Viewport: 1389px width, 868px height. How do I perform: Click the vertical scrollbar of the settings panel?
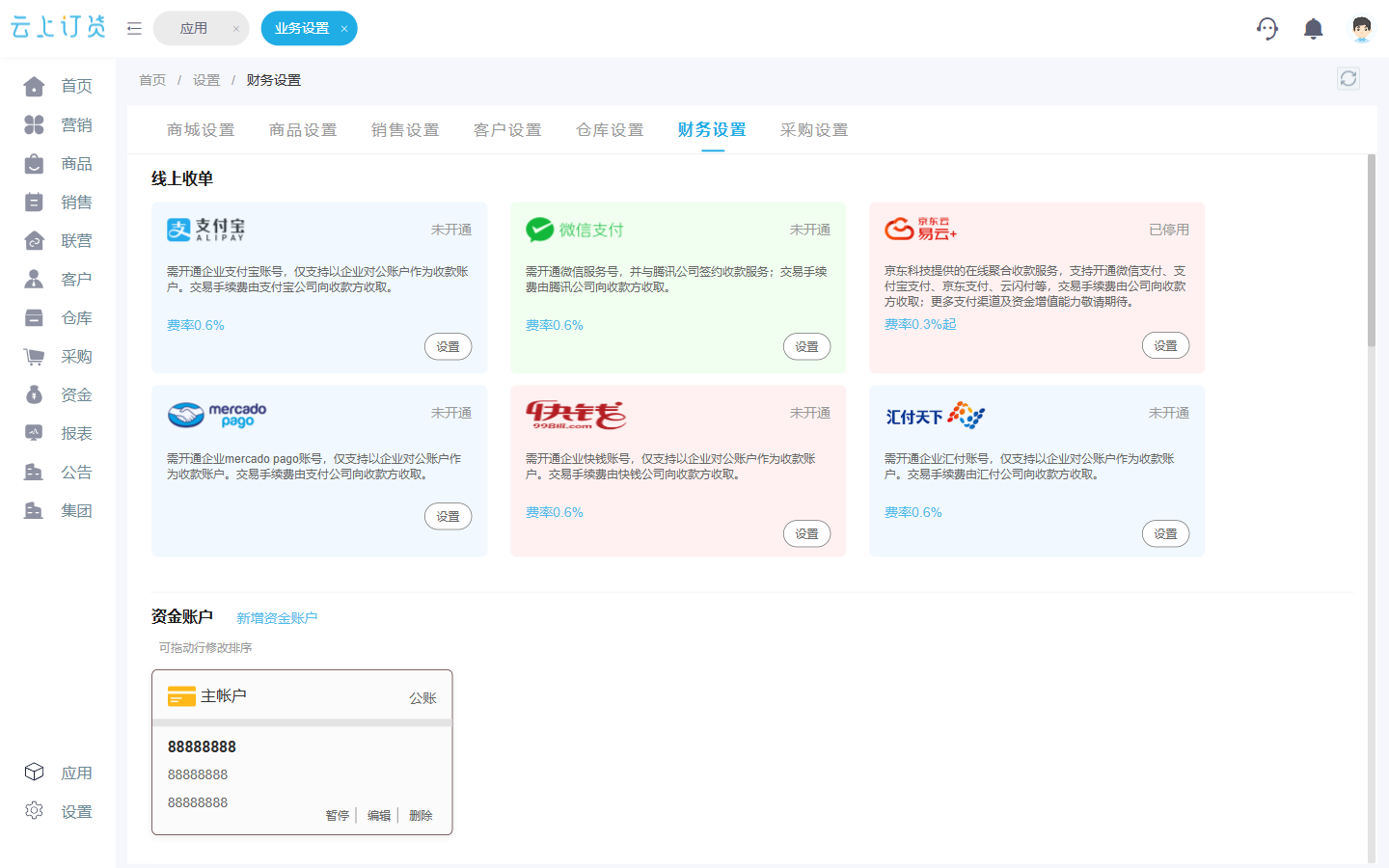coord(1372,251)
